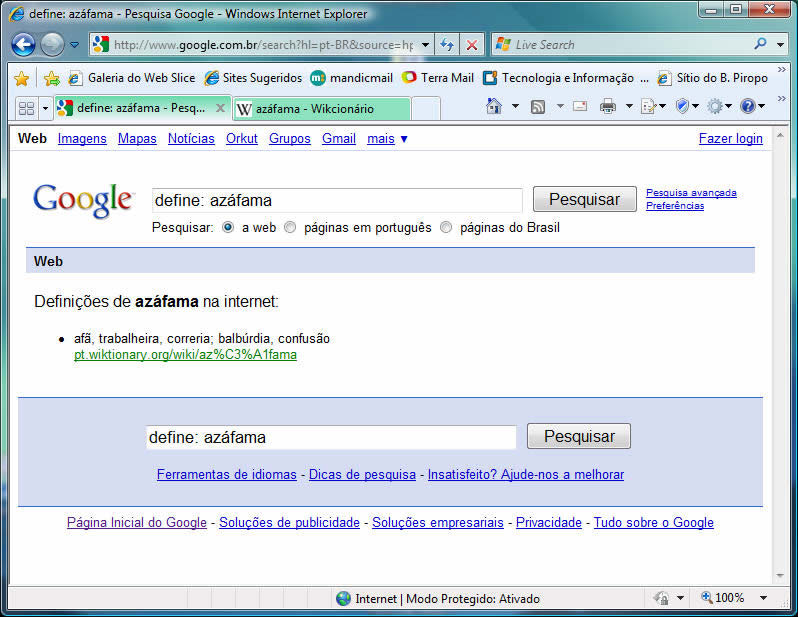Click the bottom Pesquisar button
Image resolution: width=798 pixels, height=617 pixels.
(579, 436)
